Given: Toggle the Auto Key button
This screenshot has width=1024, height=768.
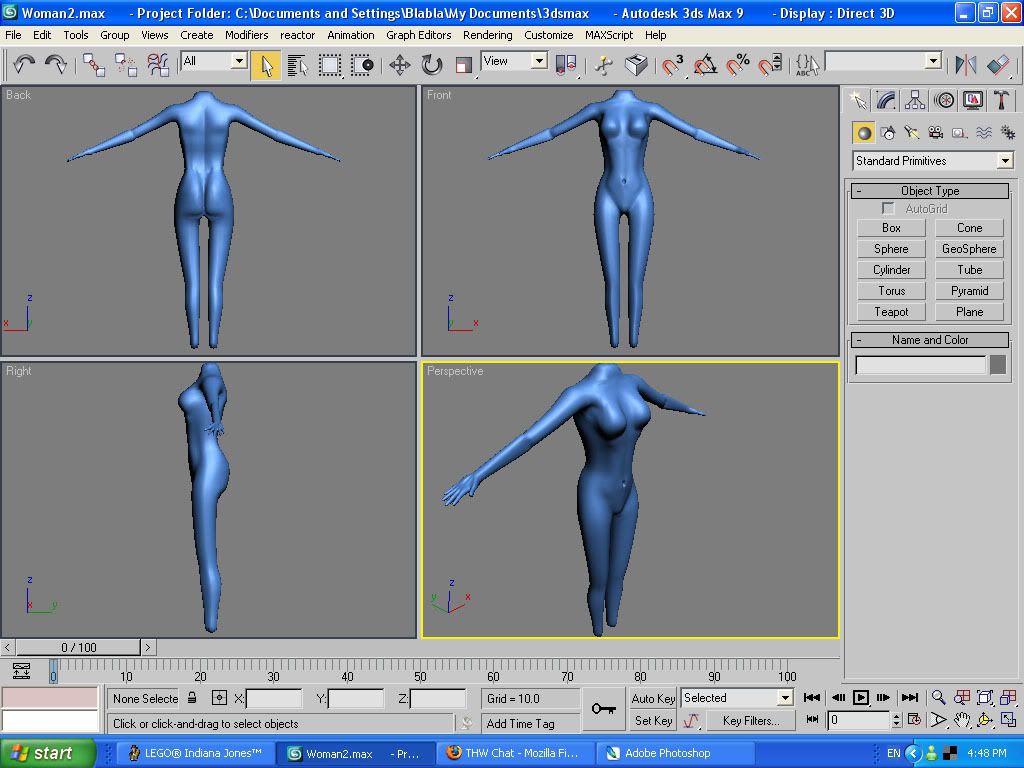Looking at the screenshot, I should 653,698.
